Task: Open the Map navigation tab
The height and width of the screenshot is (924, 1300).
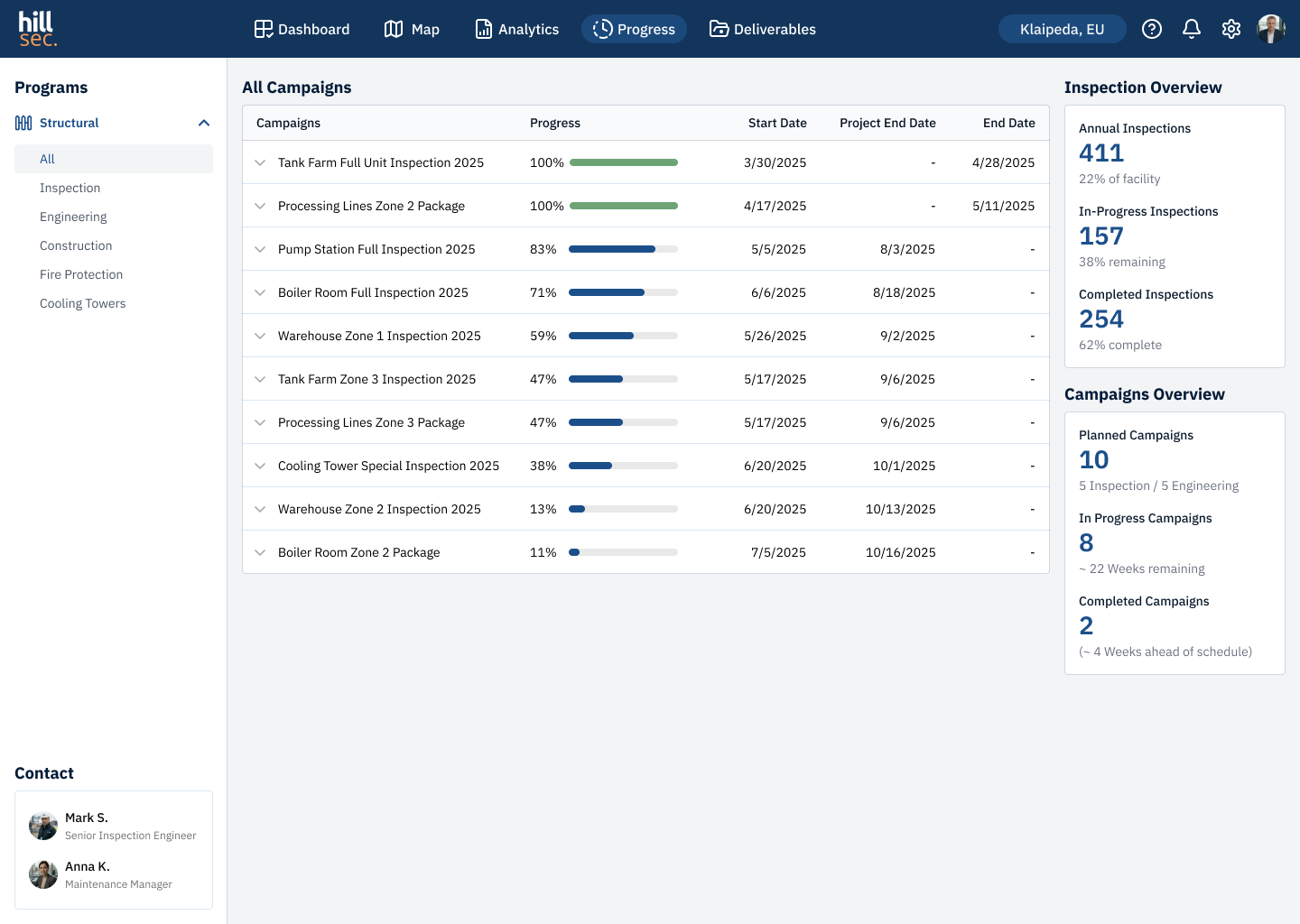Action: click(412, 29)
